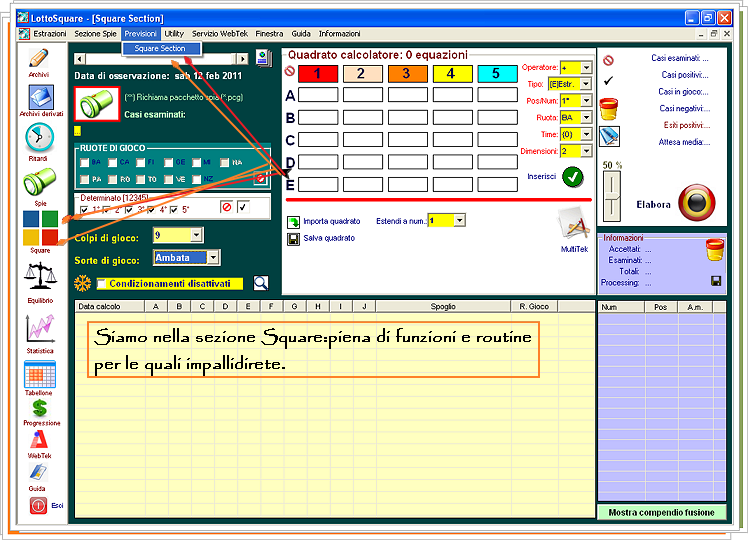The height and width of the screenshot is (540, 748).
Task: Toggle the MI ruota checkbox
Action: [197, 163]
